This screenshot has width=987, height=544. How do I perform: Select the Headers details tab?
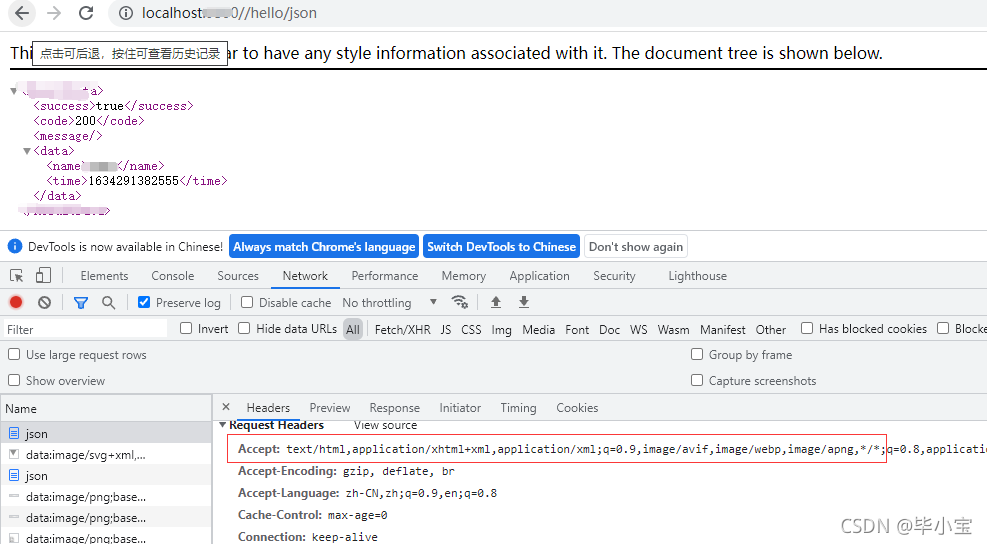tap(268, 408)
